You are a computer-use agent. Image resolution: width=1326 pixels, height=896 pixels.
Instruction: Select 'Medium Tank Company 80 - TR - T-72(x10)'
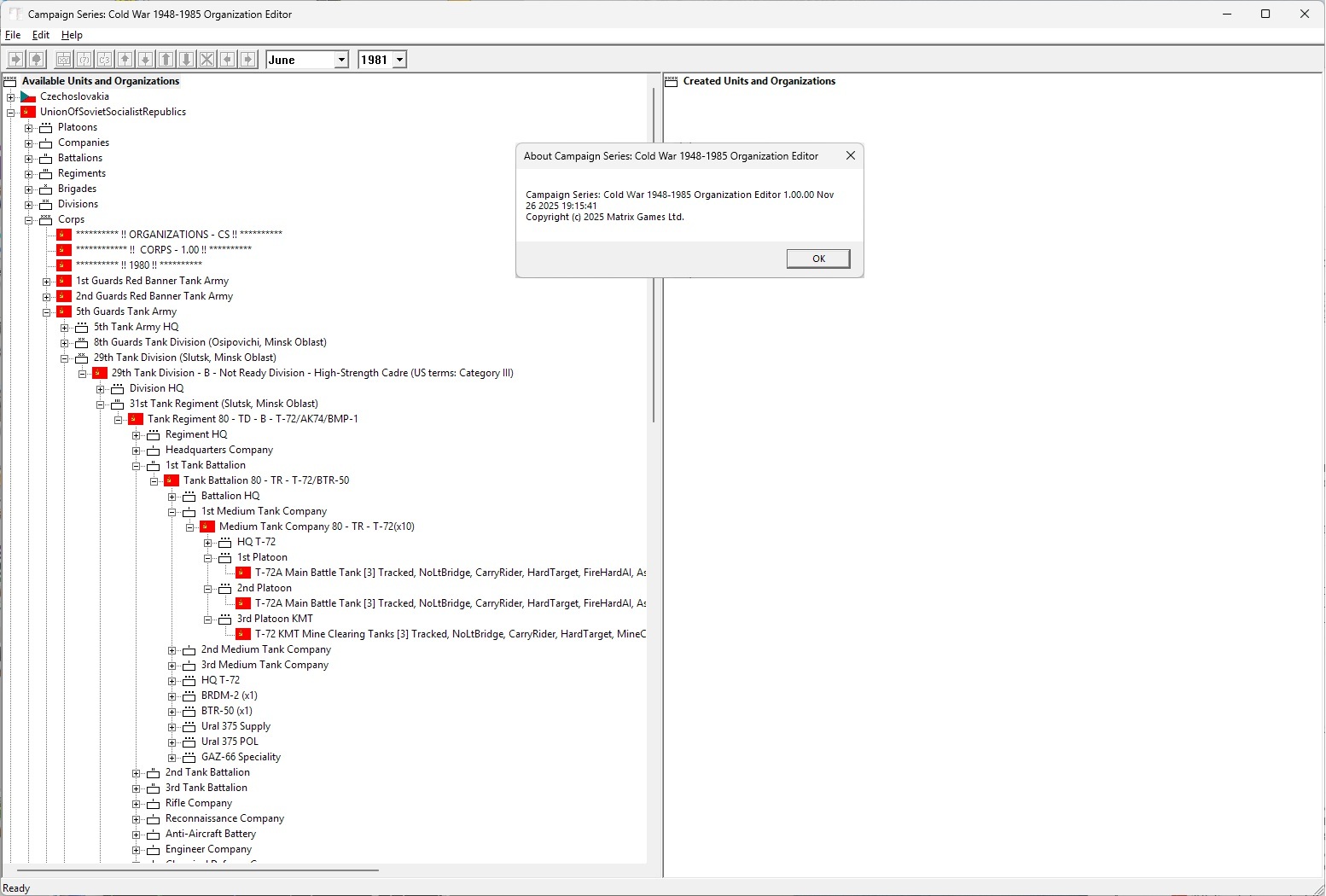(317, 527)
